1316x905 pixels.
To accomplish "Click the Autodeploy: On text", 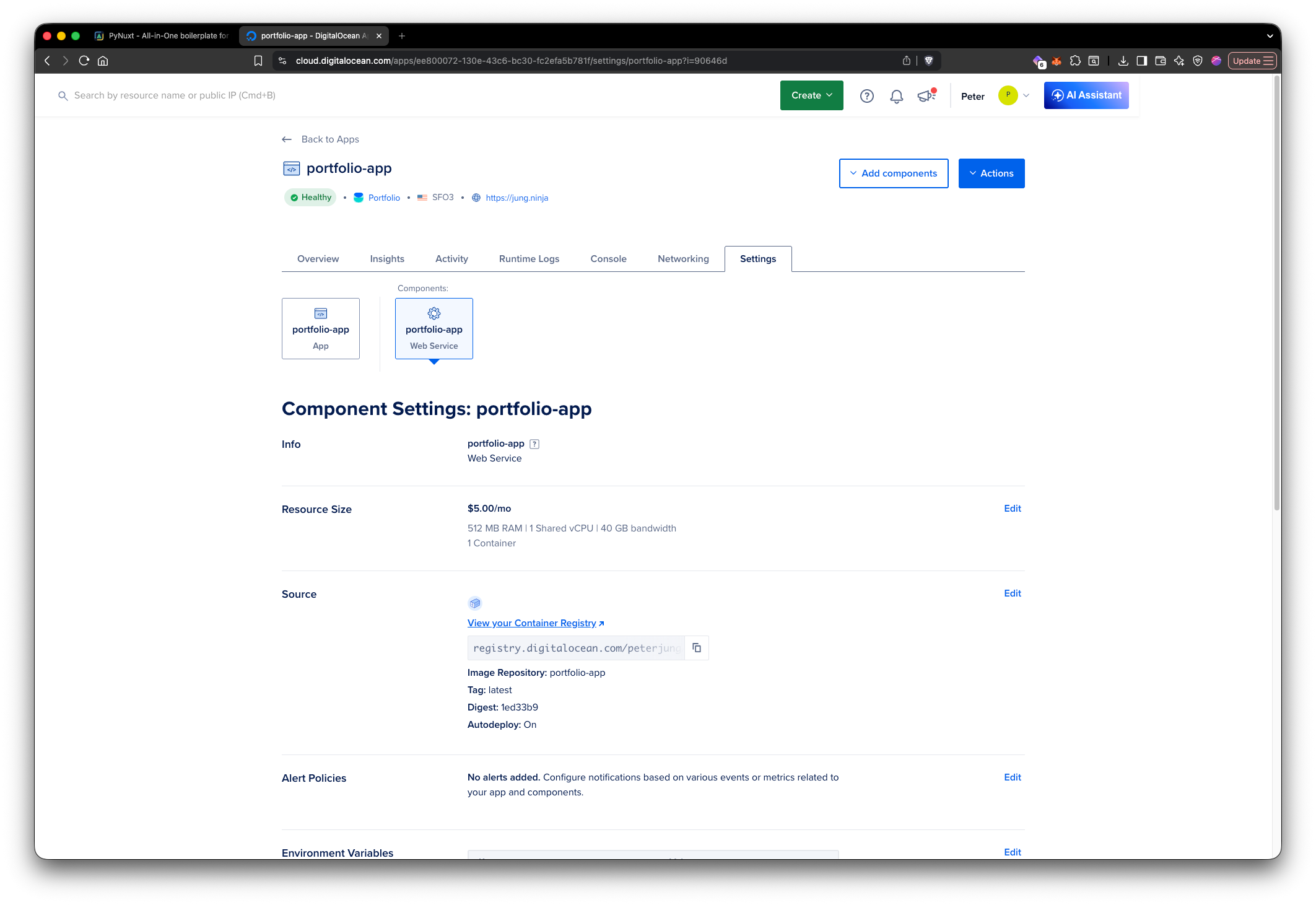I will tap(502, 725).
